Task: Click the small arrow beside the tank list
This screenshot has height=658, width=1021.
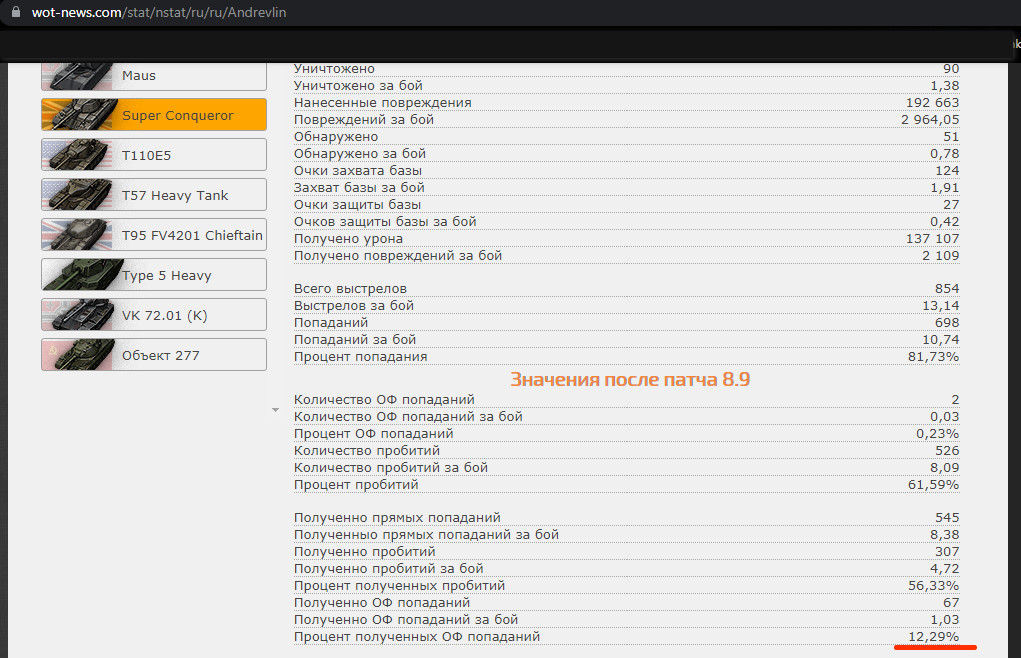Action: point(275,410)
